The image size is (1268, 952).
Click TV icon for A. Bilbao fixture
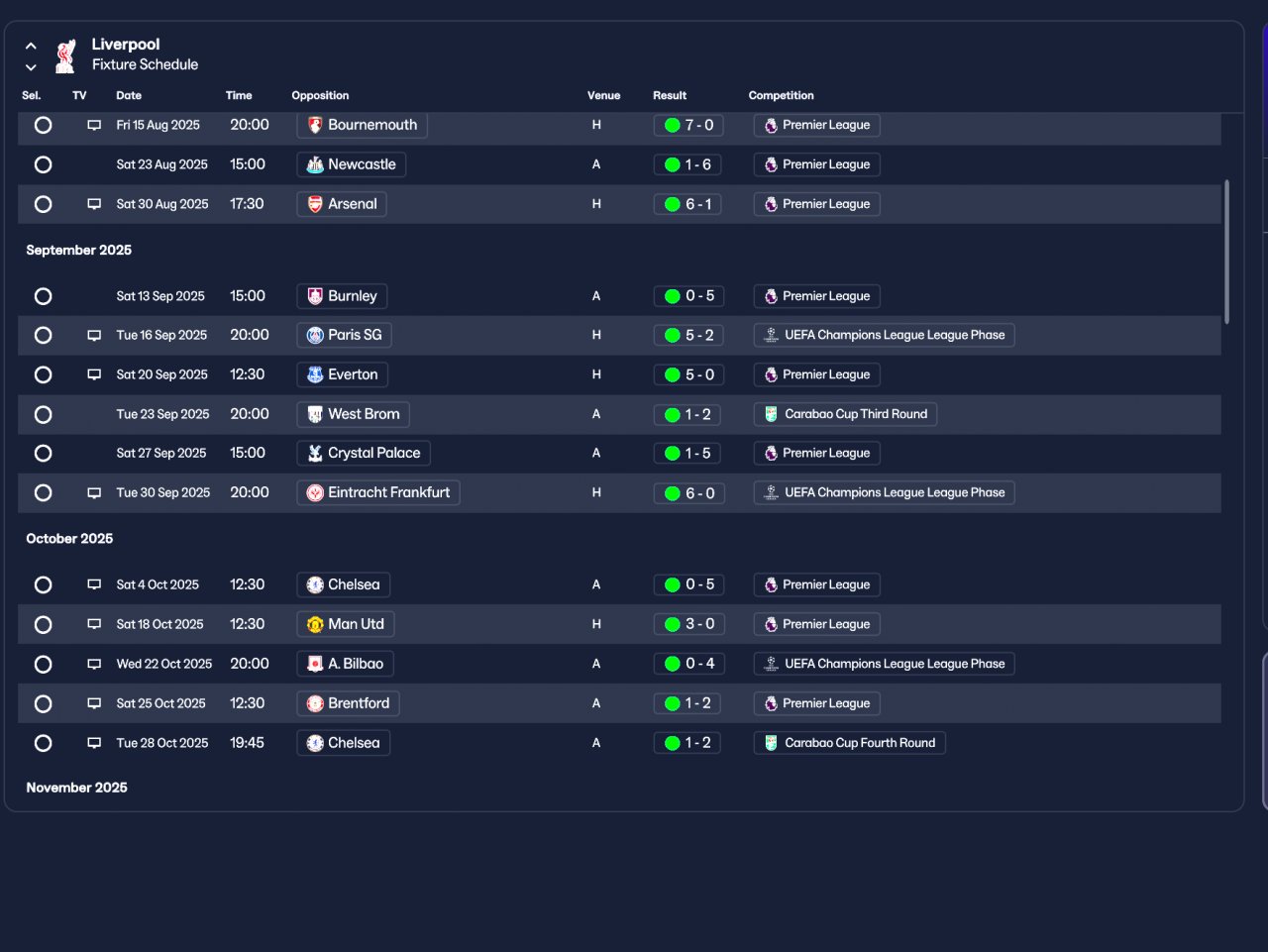(x=94, y=664)
